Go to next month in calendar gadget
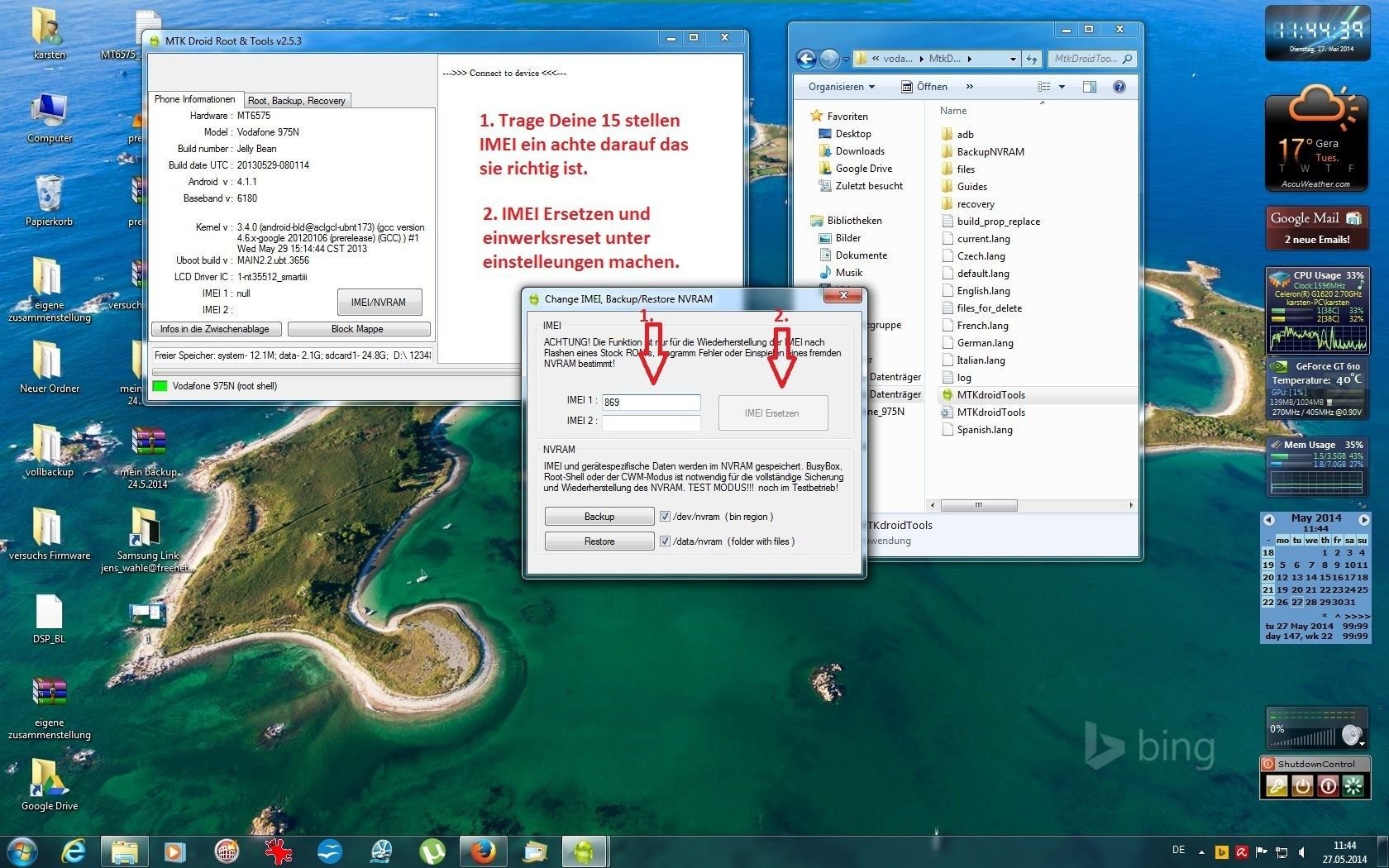This screenshot has width=1389, height=868. (x=1364, y=519)
